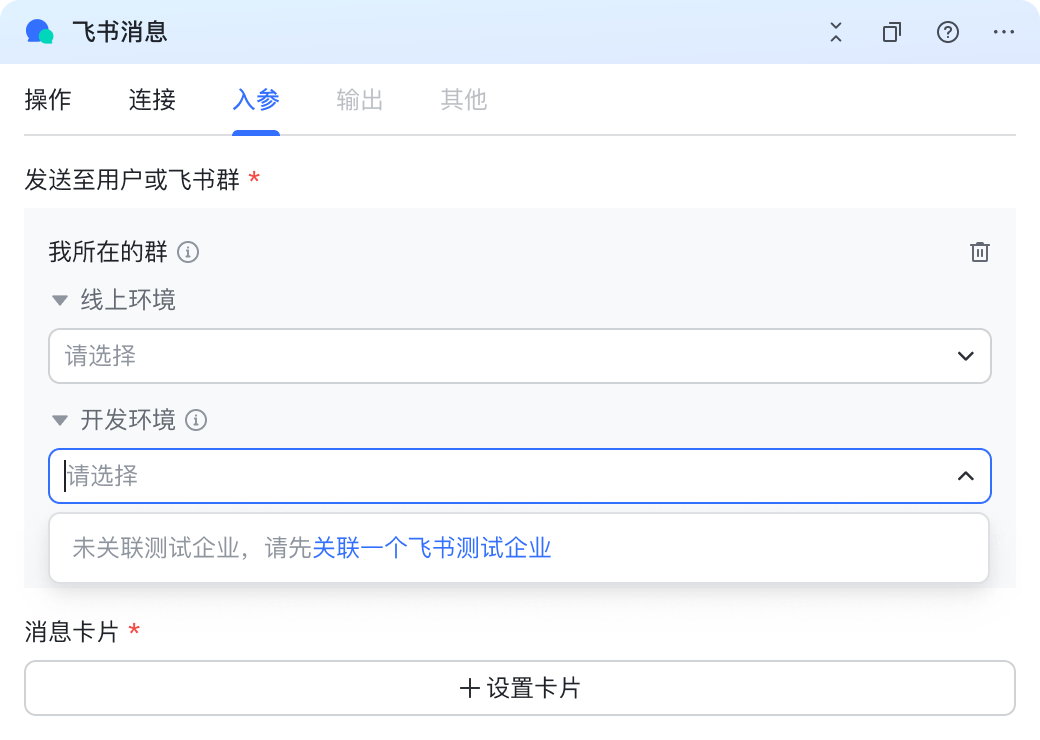
Task: Click the 消息卡片 label
Action: coord(72,632)
